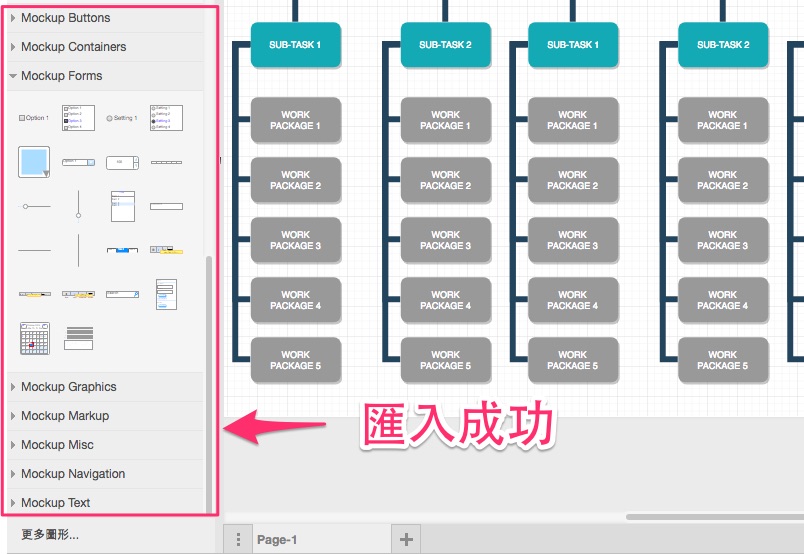
Task: Select the number spinner shape
Action: click(122, 163)
